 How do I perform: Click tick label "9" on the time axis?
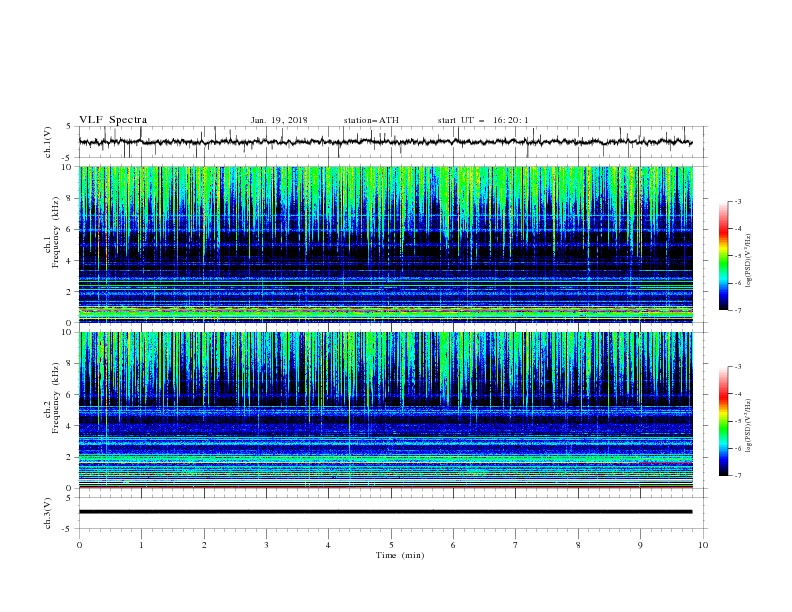[640, 545]
